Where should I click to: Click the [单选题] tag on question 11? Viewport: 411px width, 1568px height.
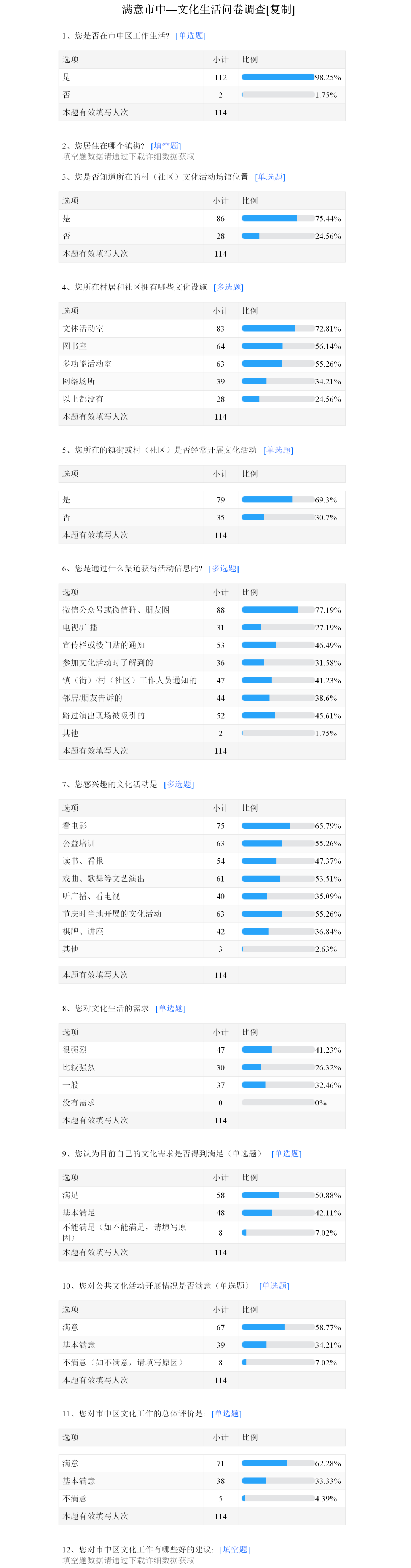pos(226,1413)
